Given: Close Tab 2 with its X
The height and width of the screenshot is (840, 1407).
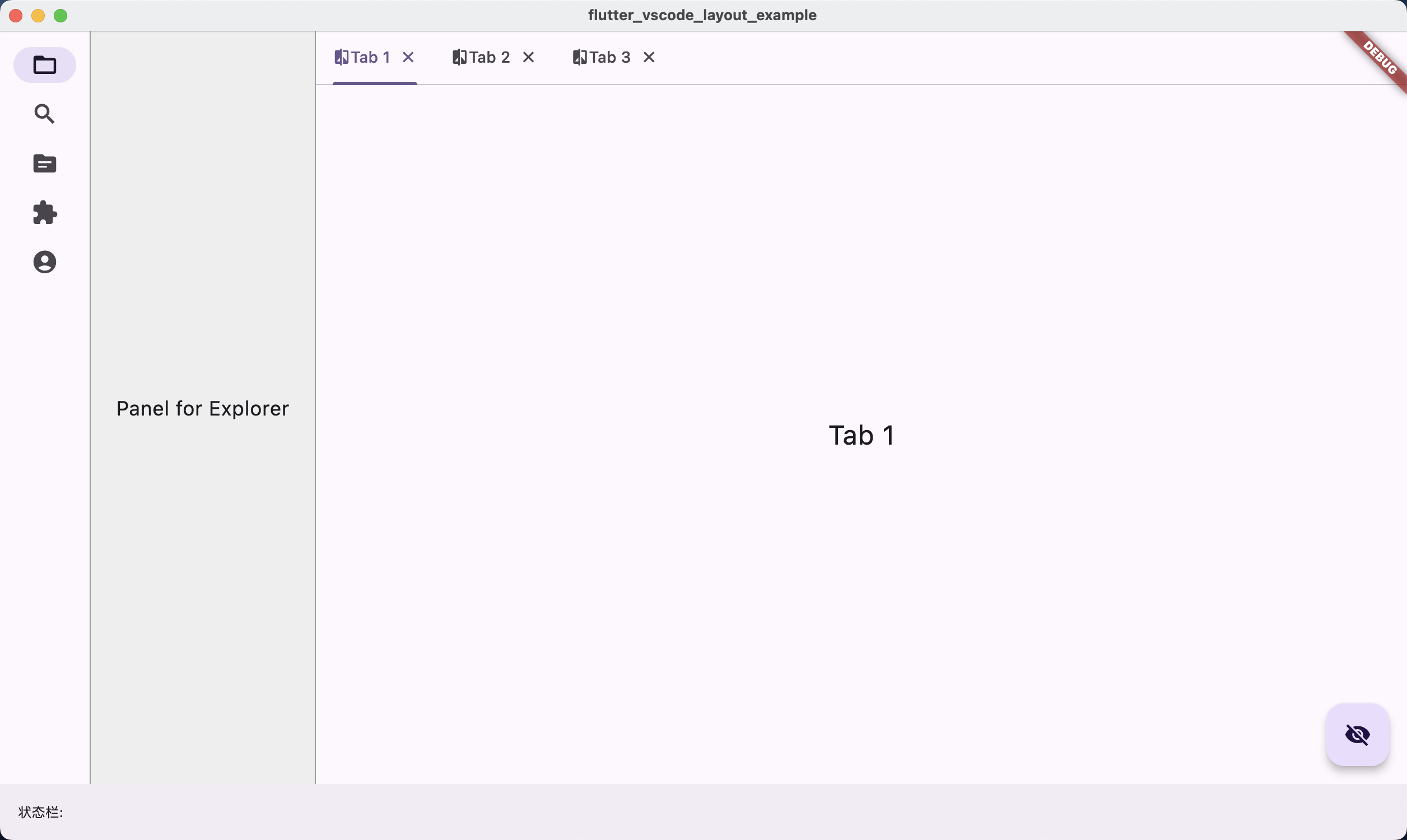Looking at the screenshot, I should (528, 57).
